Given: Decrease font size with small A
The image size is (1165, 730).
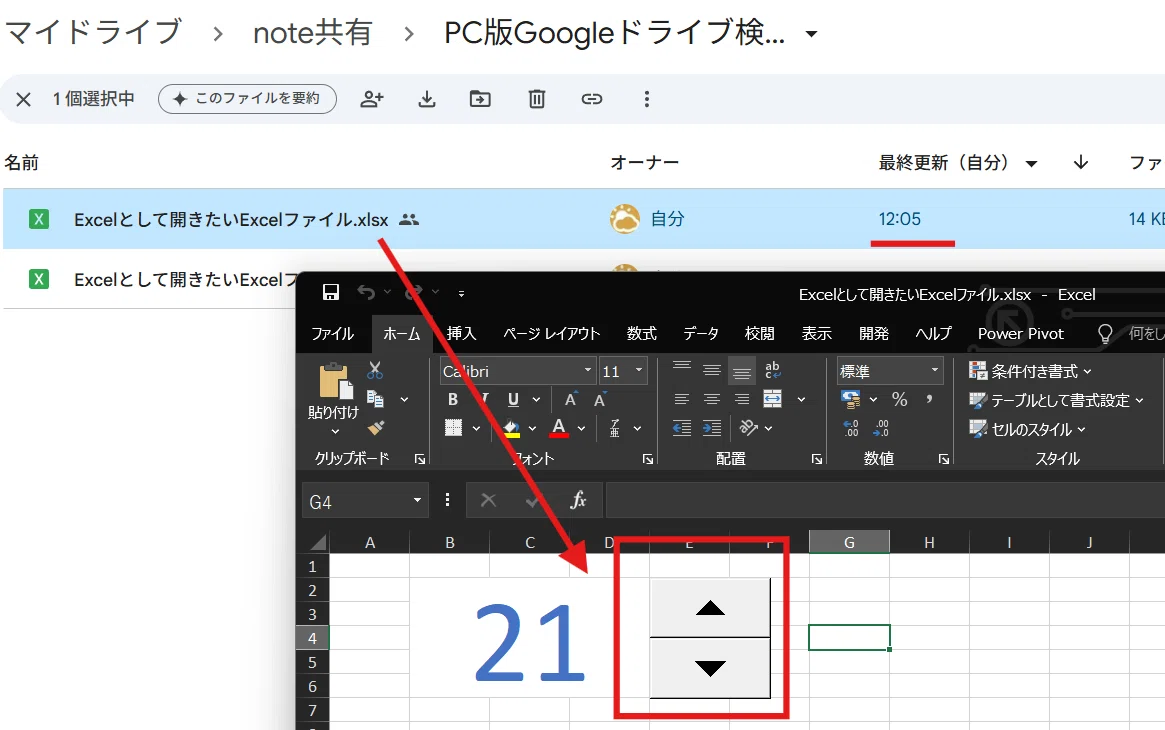Looking at the screenshot, I should [x=600, y=400].
